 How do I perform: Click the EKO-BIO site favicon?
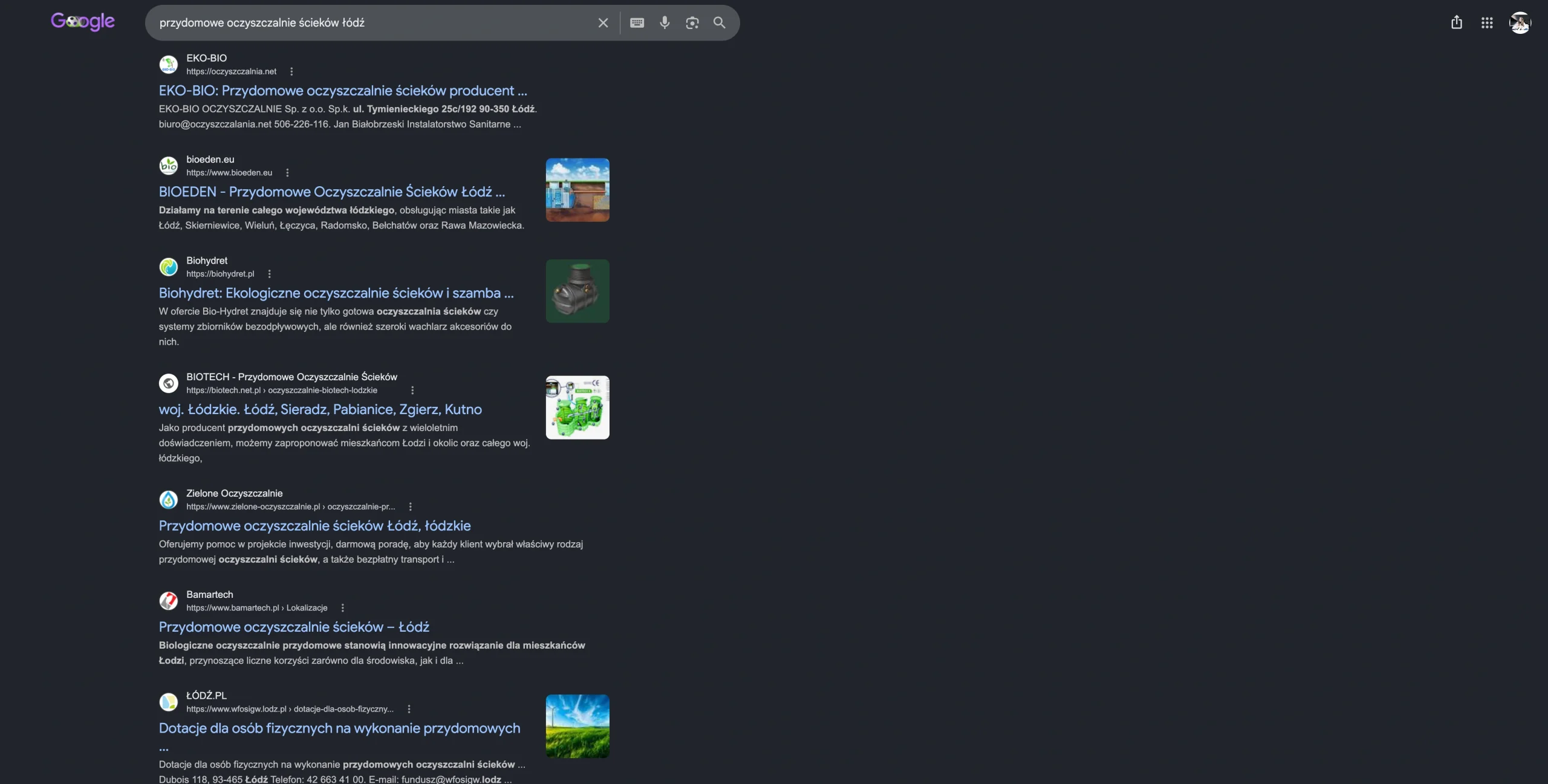169,64
